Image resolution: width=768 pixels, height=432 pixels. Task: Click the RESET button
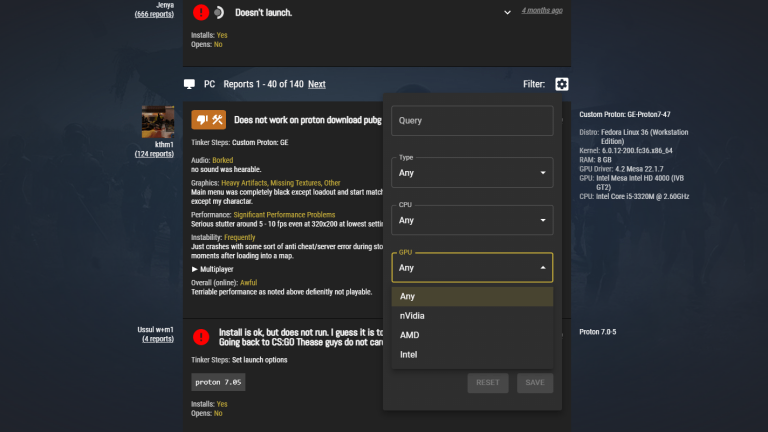(x=488, y=383)
